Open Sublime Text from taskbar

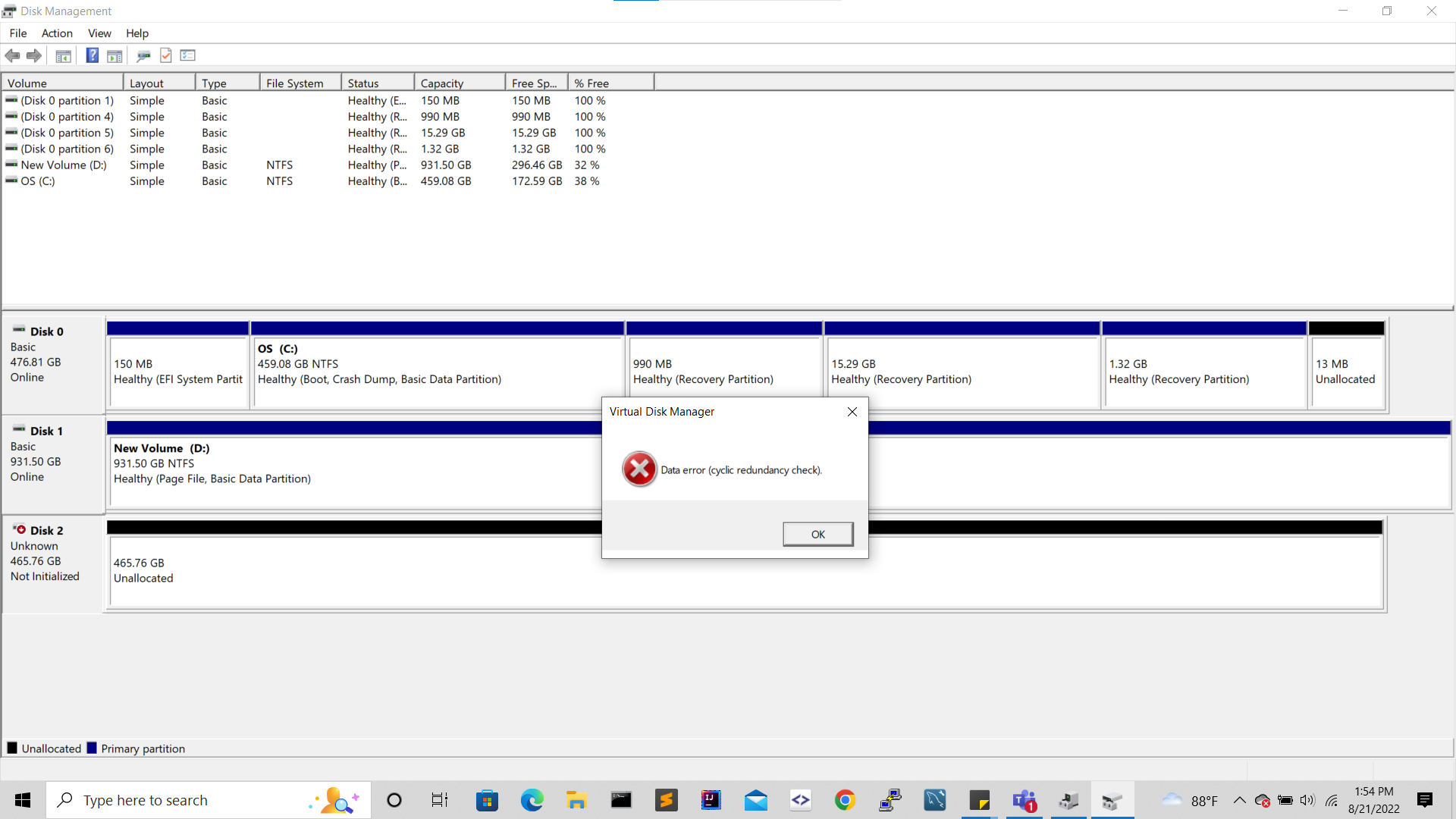pyautogui.click(x=667, y=800)
